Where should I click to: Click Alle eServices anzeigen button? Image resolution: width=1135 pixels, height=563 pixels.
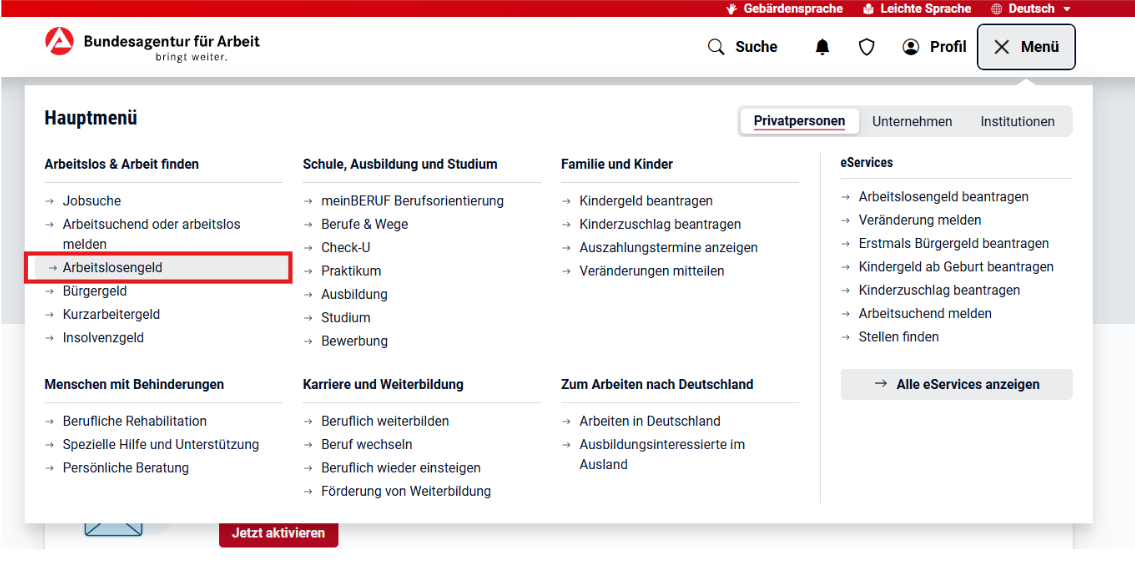(x=956, y=384)
